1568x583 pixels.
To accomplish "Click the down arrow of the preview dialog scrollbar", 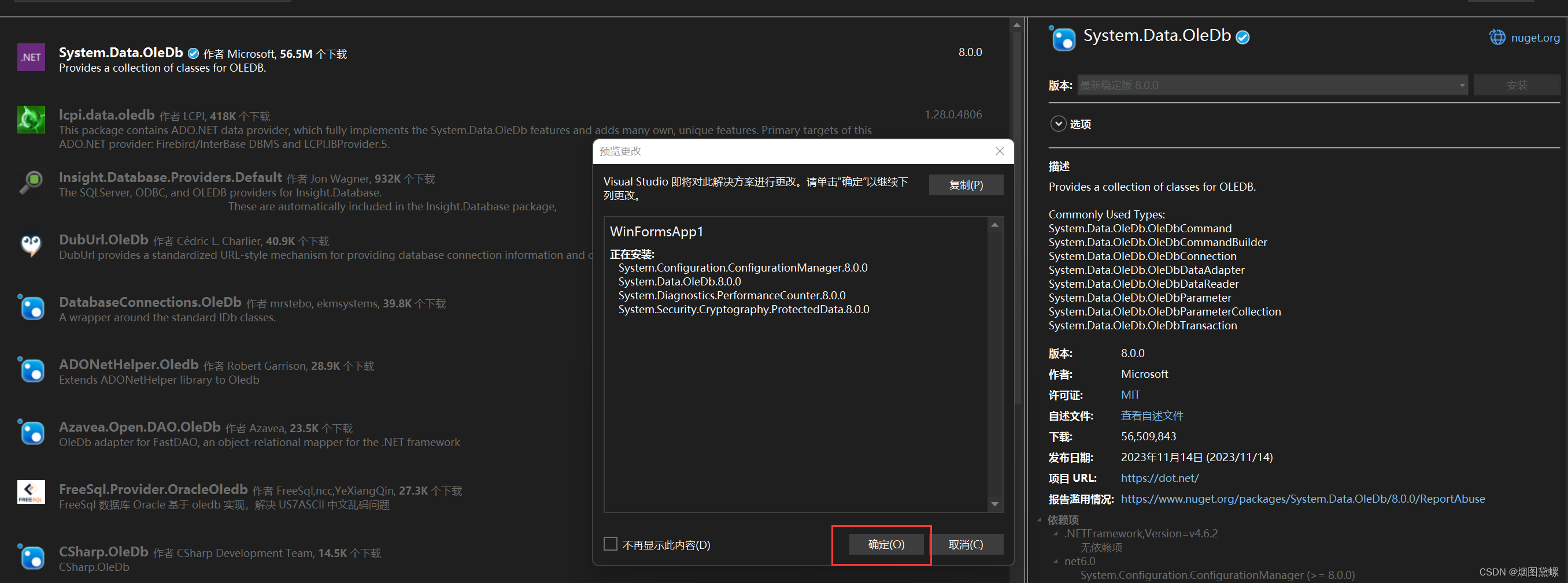I will pos(994,504).
